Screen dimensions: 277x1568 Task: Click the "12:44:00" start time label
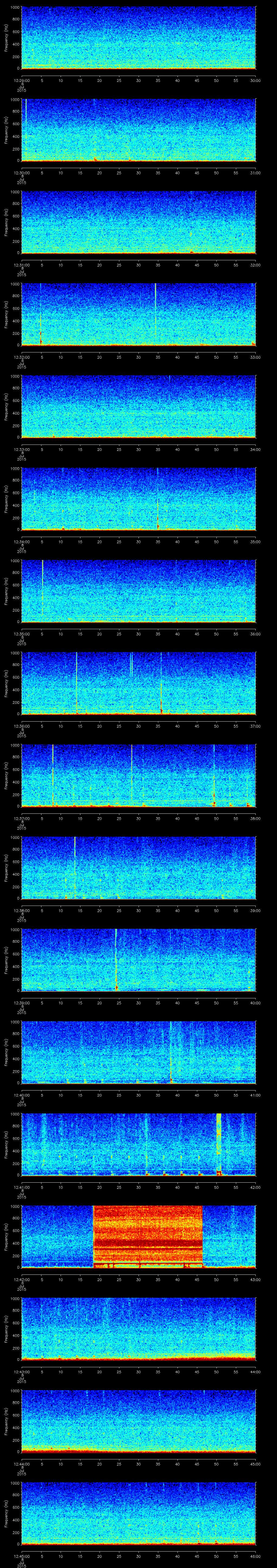pyautogui.click(x=22, y=1463)
